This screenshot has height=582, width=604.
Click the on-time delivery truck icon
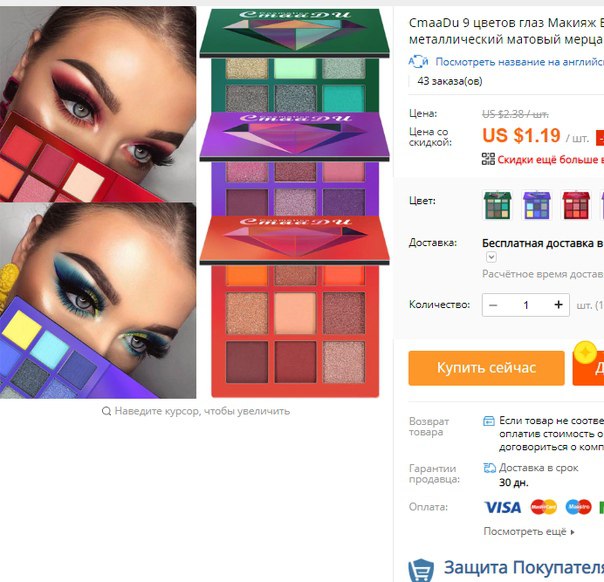[489, 468]
